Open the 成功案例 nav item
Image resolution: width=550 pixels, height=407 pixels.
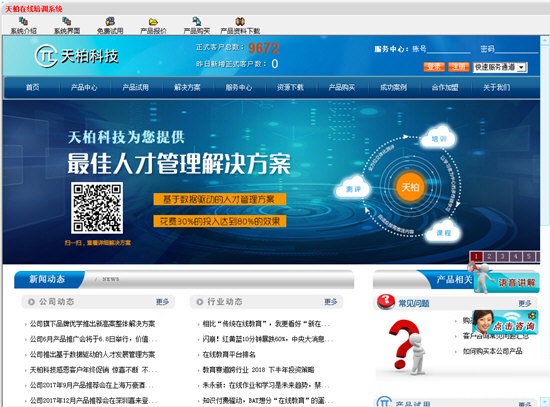pos(393,87)
